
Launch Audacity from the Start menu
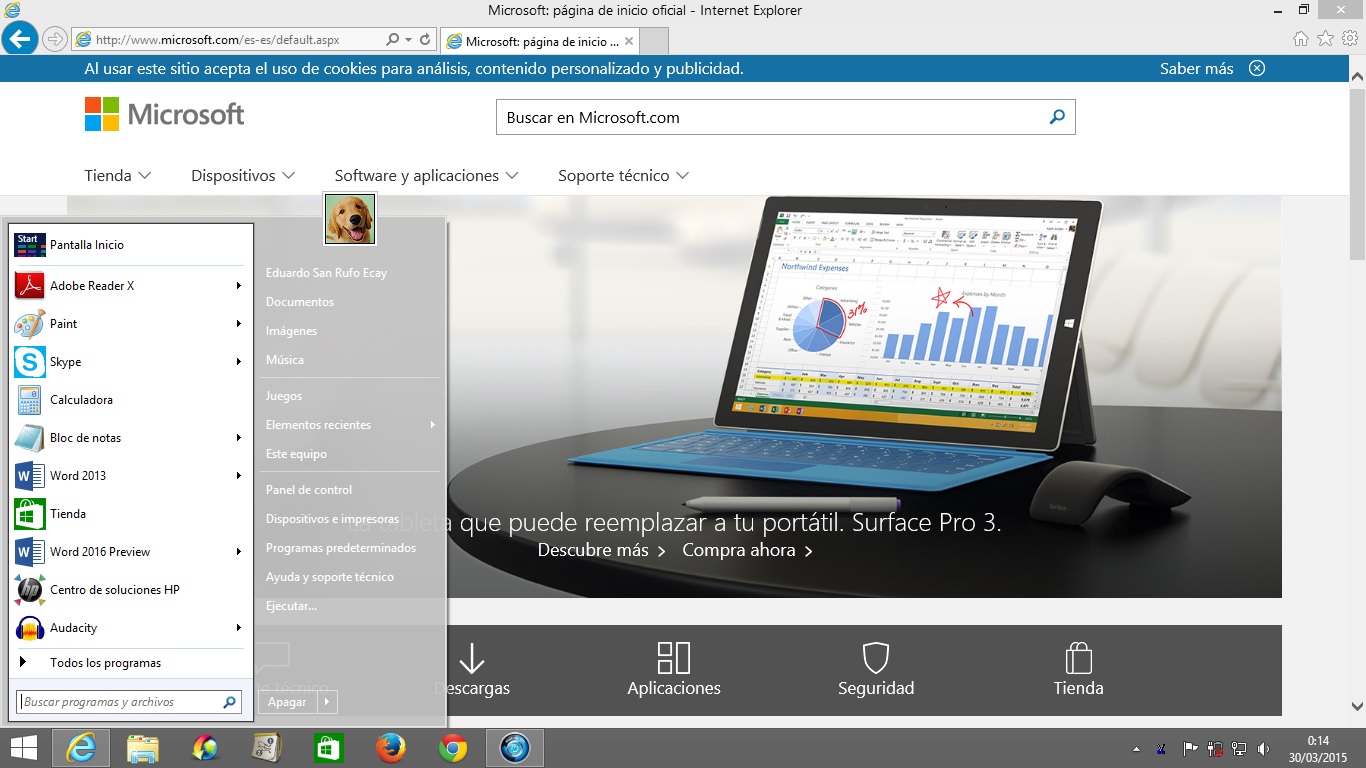coord(130,628)
